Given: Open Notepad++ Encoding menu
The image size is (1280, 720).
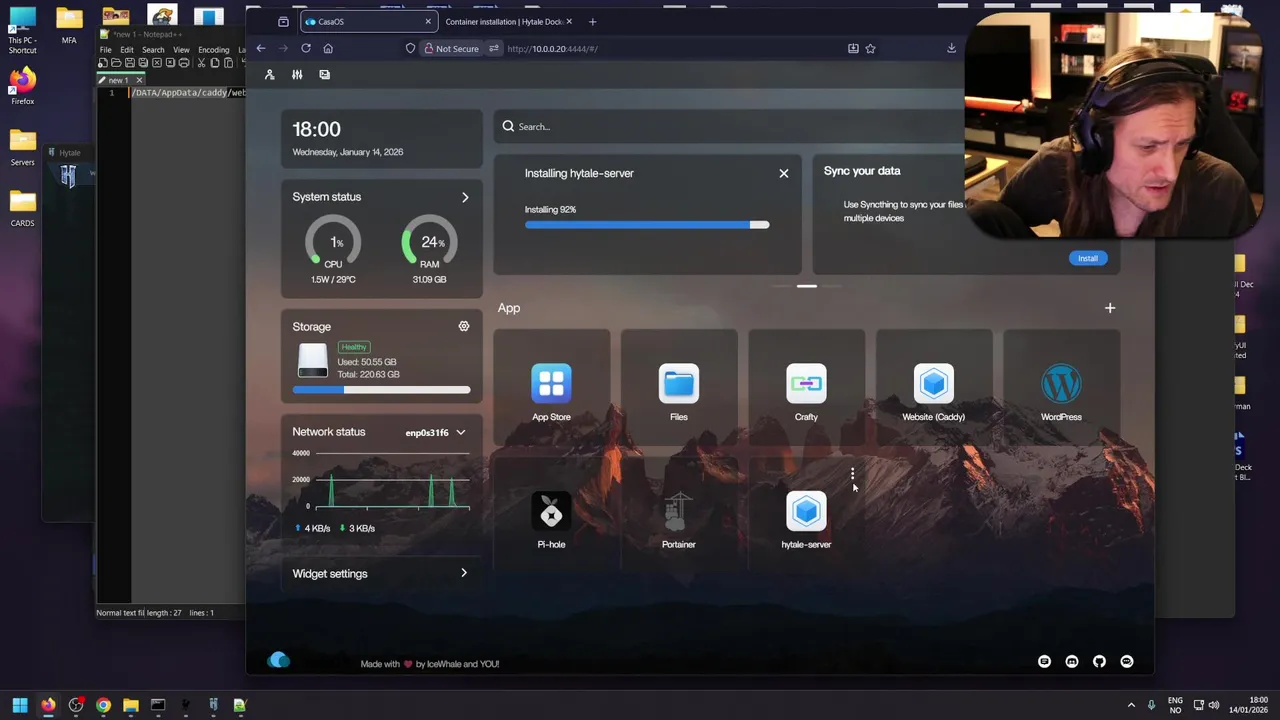Looking at the screenshot, I should [213, 50].
